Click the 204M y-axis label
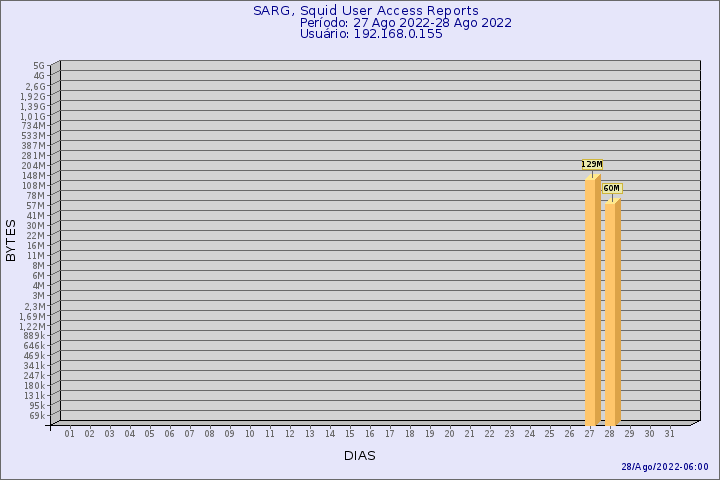Image resolution: width=720 pixels, height=480 pixels. tap(34, 166)
